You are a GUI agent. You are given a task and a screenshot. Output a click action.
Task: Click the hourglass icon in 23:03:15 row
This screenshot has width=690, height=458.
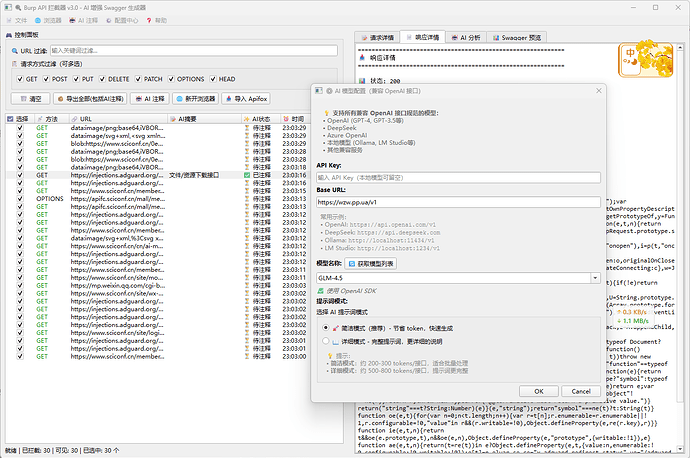click(x=247, y=191)
